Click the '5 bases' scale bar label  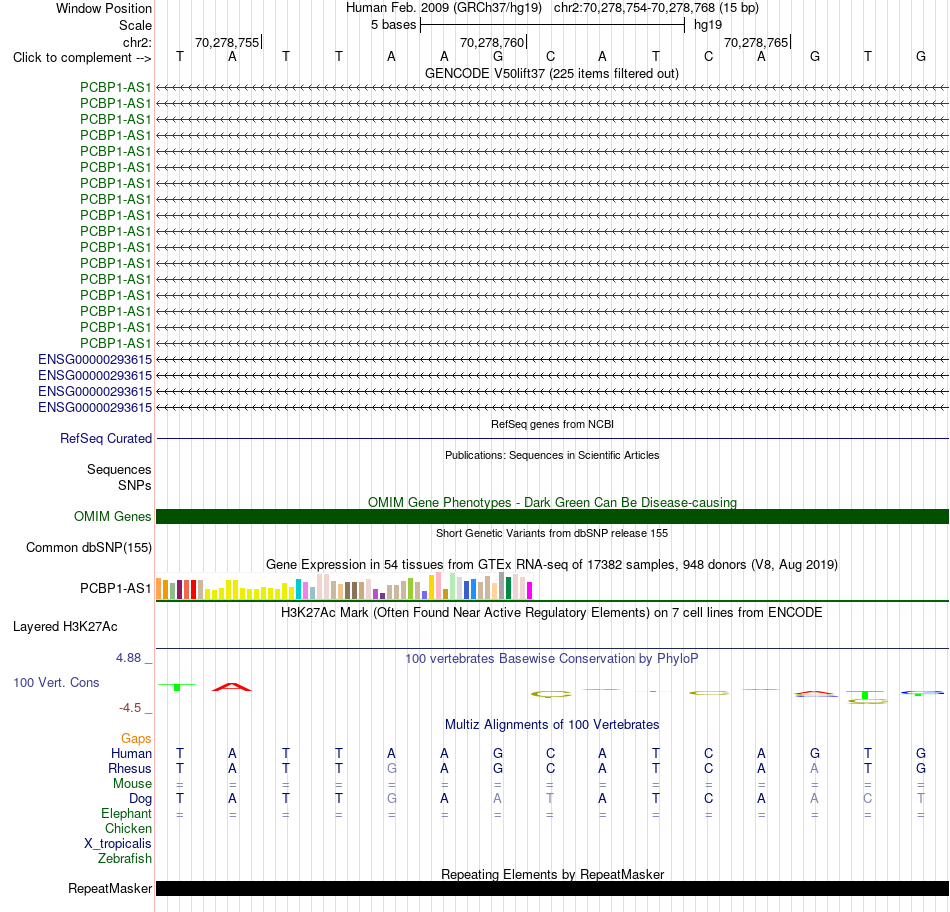click(394, 25)
